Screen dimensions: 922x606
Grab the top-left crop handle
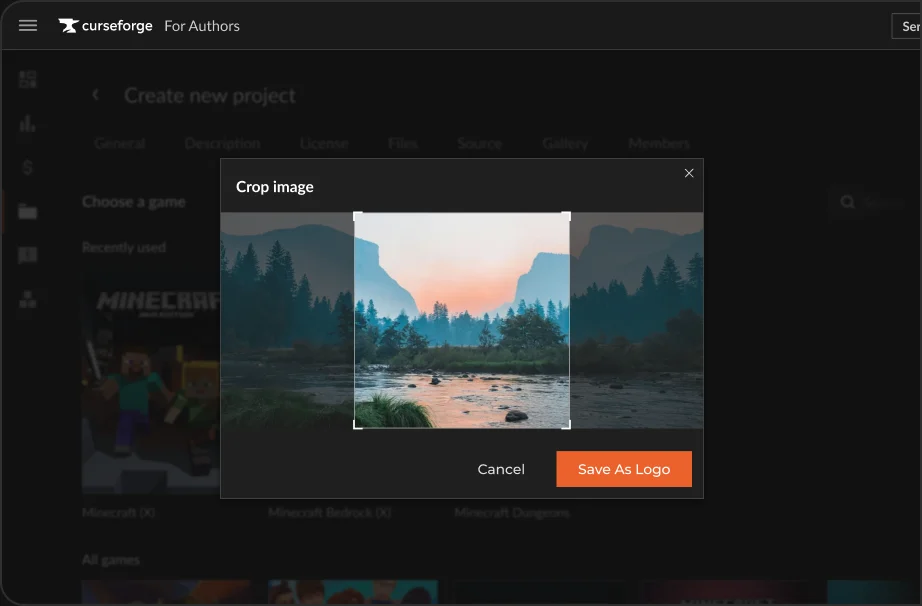pos(358,216)
